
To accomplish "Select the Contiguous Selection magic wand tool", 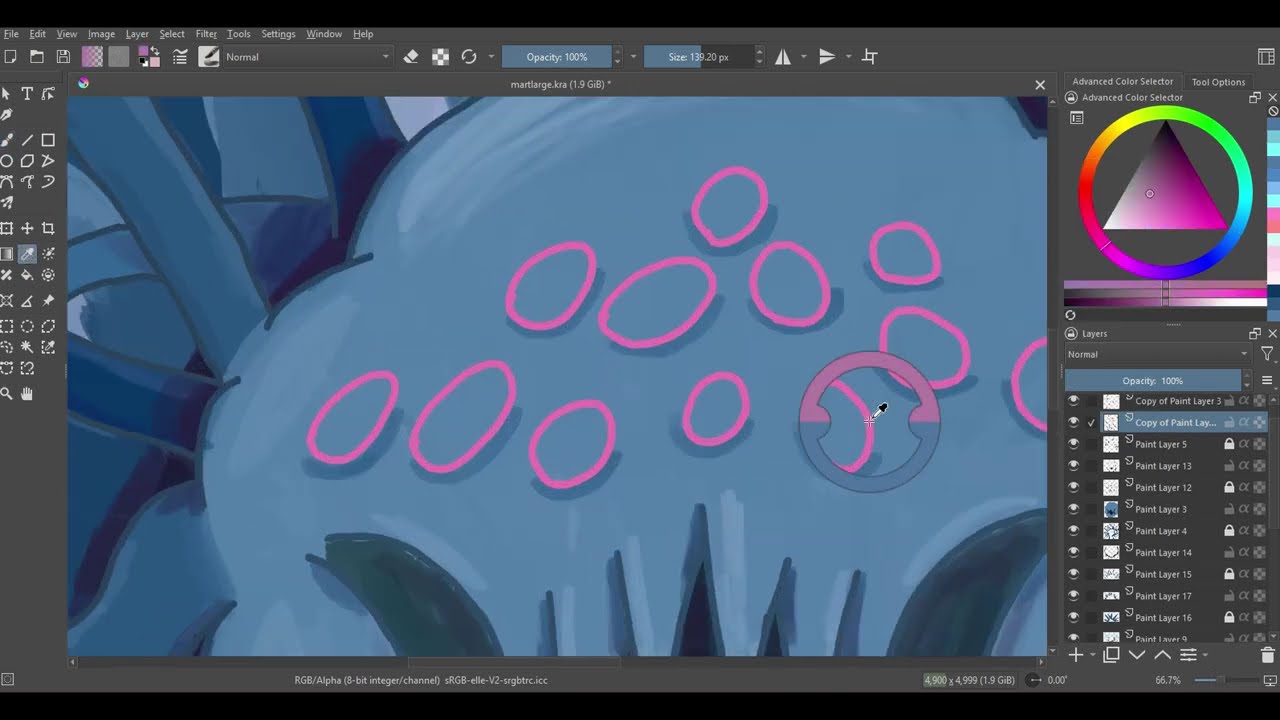I will click(x=27, y=347).
